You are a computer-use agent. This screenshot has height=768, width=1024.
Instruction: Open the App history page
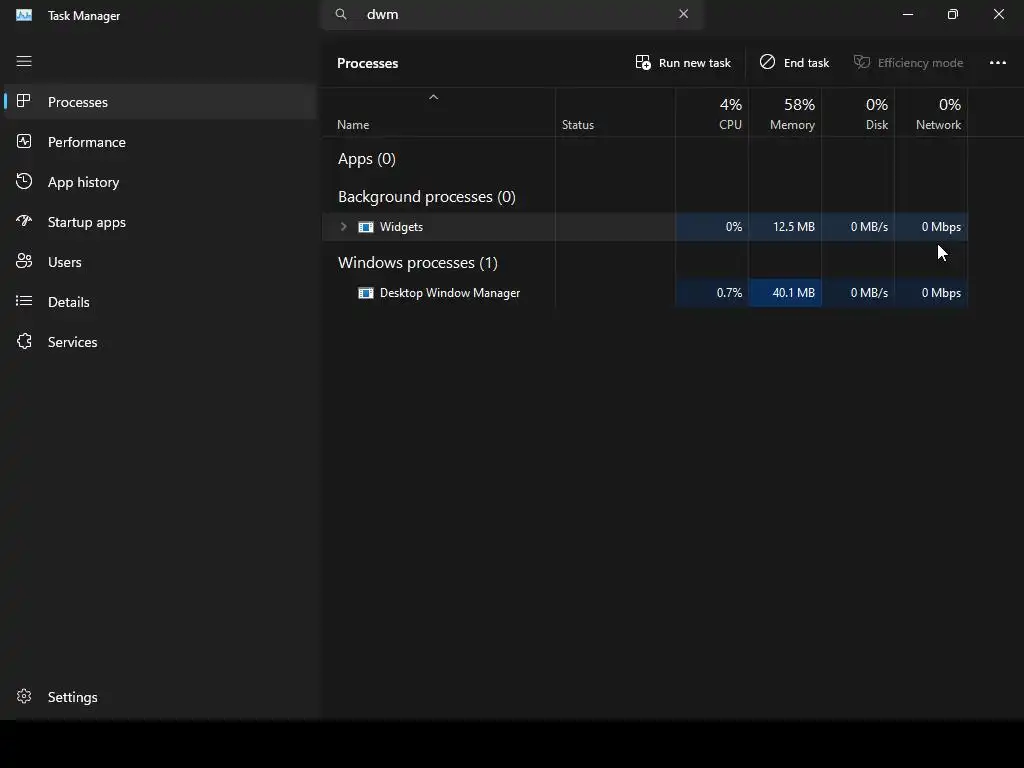pyautogui.click(x=84, y=182)
